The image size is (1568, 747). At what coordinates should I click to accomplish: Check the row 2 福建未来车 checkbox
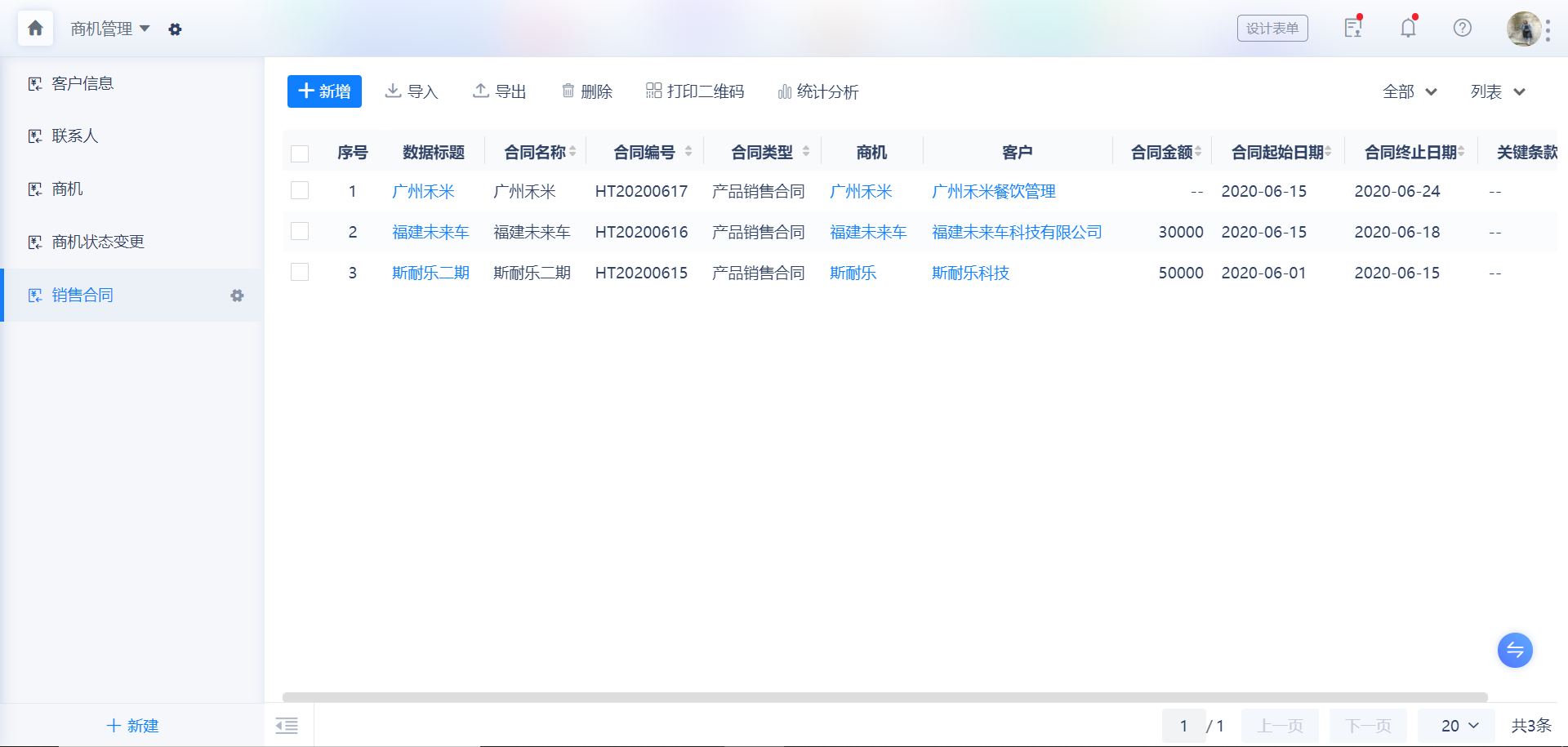click(300, 231)
